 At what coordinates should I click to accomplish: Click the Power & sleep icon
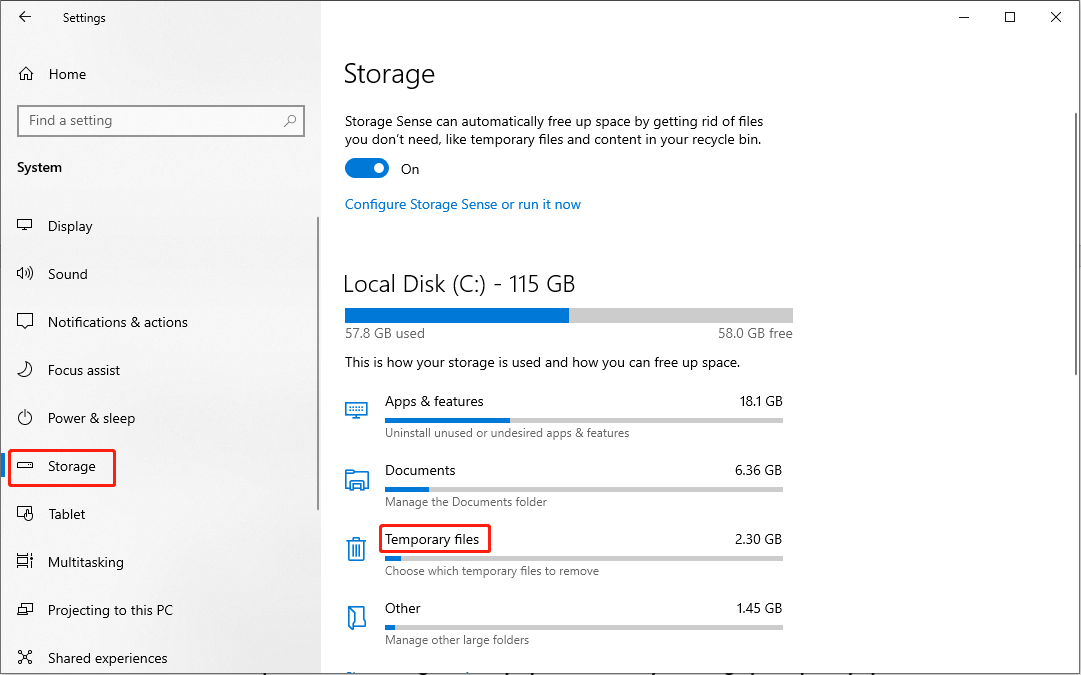coord(26,418)
